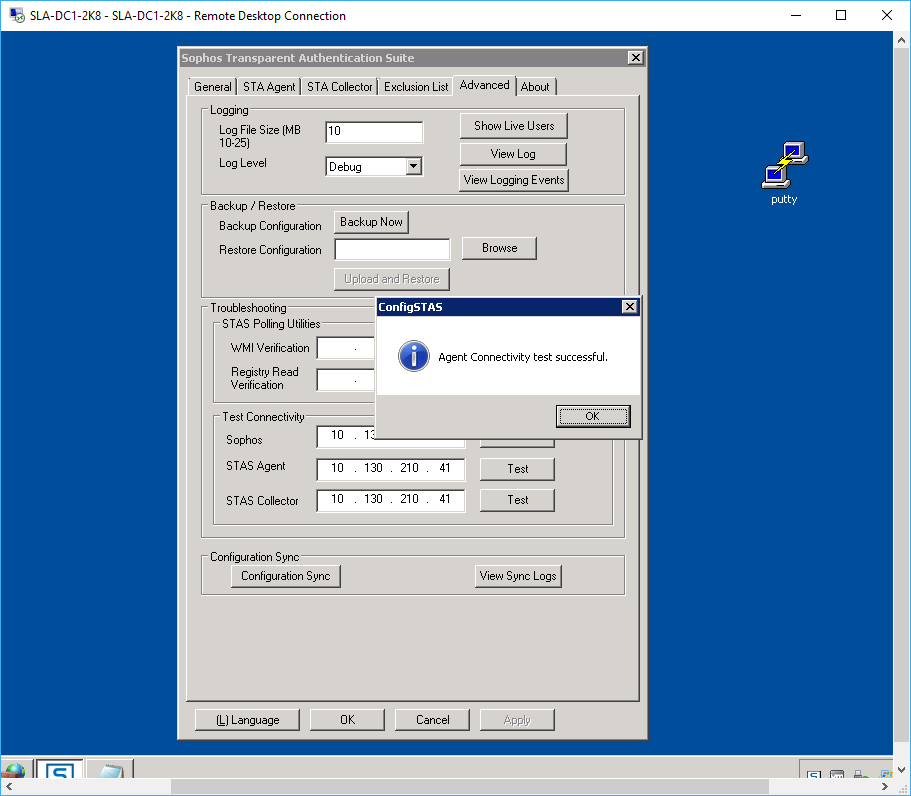
Task: Click the Log File Size input field
Action: tap(374, 132)
